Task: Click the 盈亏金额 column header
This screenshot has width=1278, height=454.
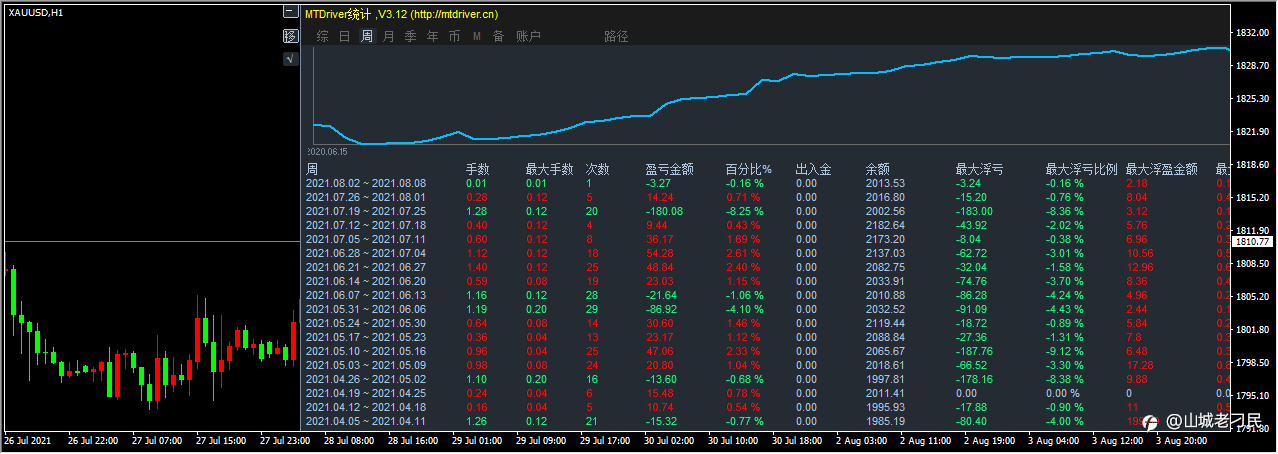Action: pos(669,169)
